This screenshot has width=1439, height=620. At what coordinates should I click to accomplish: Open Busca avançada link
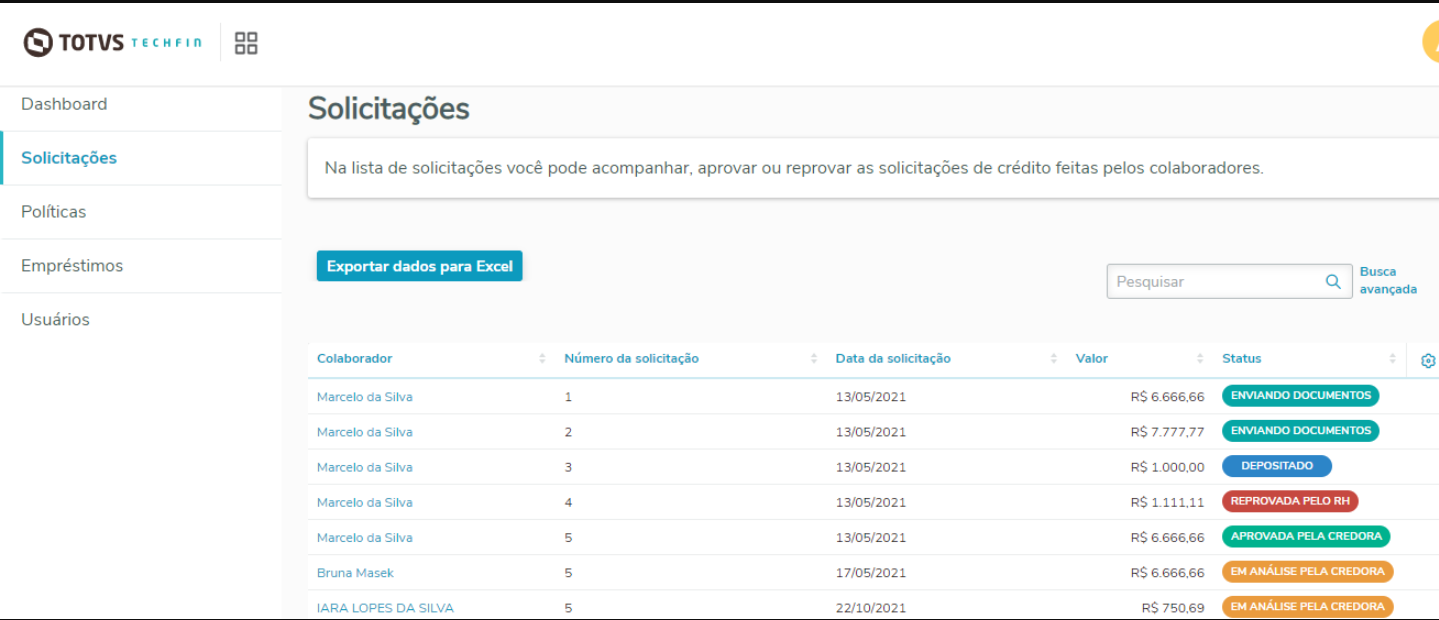point(1388,281)
